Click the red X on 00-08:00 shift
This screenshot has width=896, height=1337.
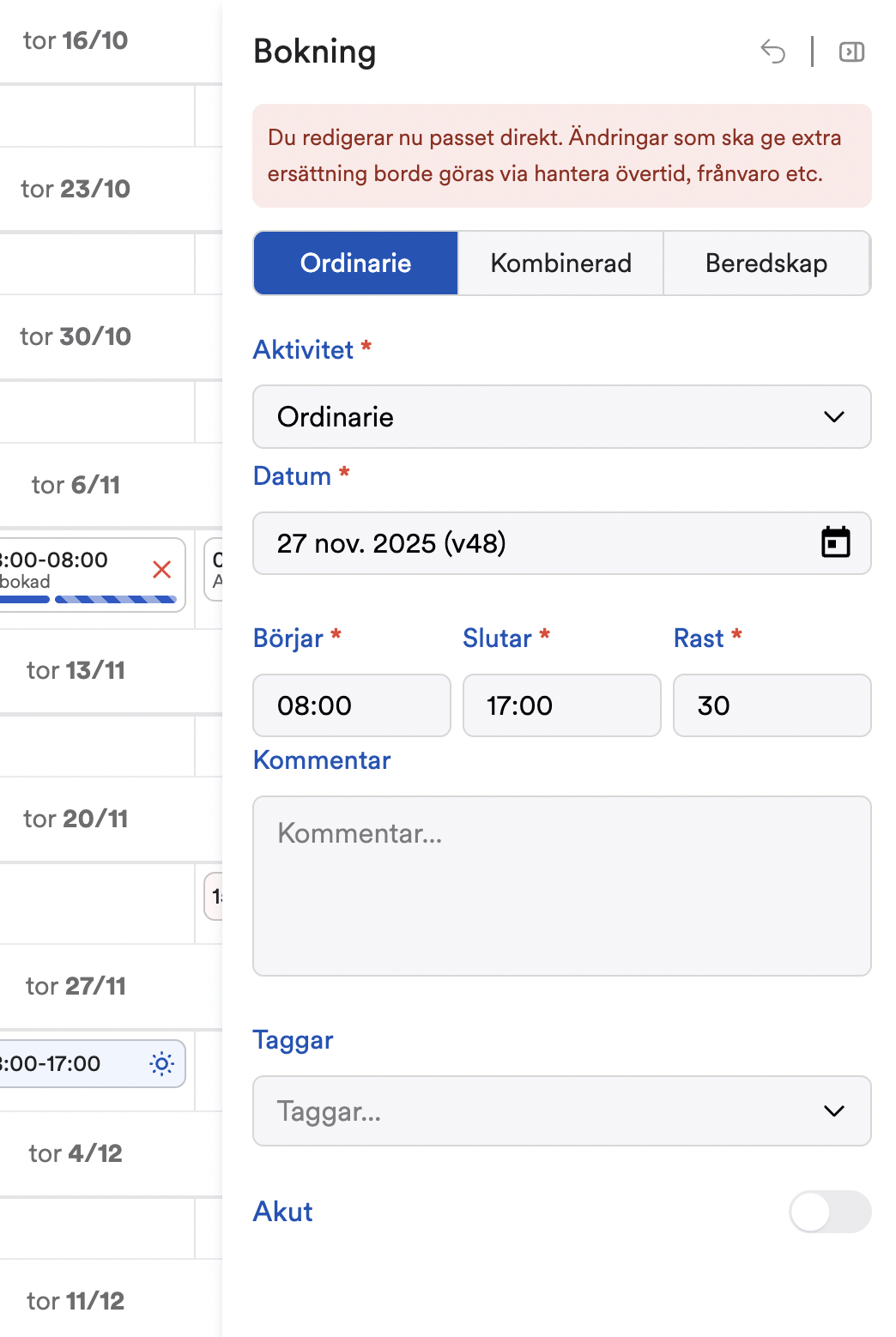[x=161, y=569]
